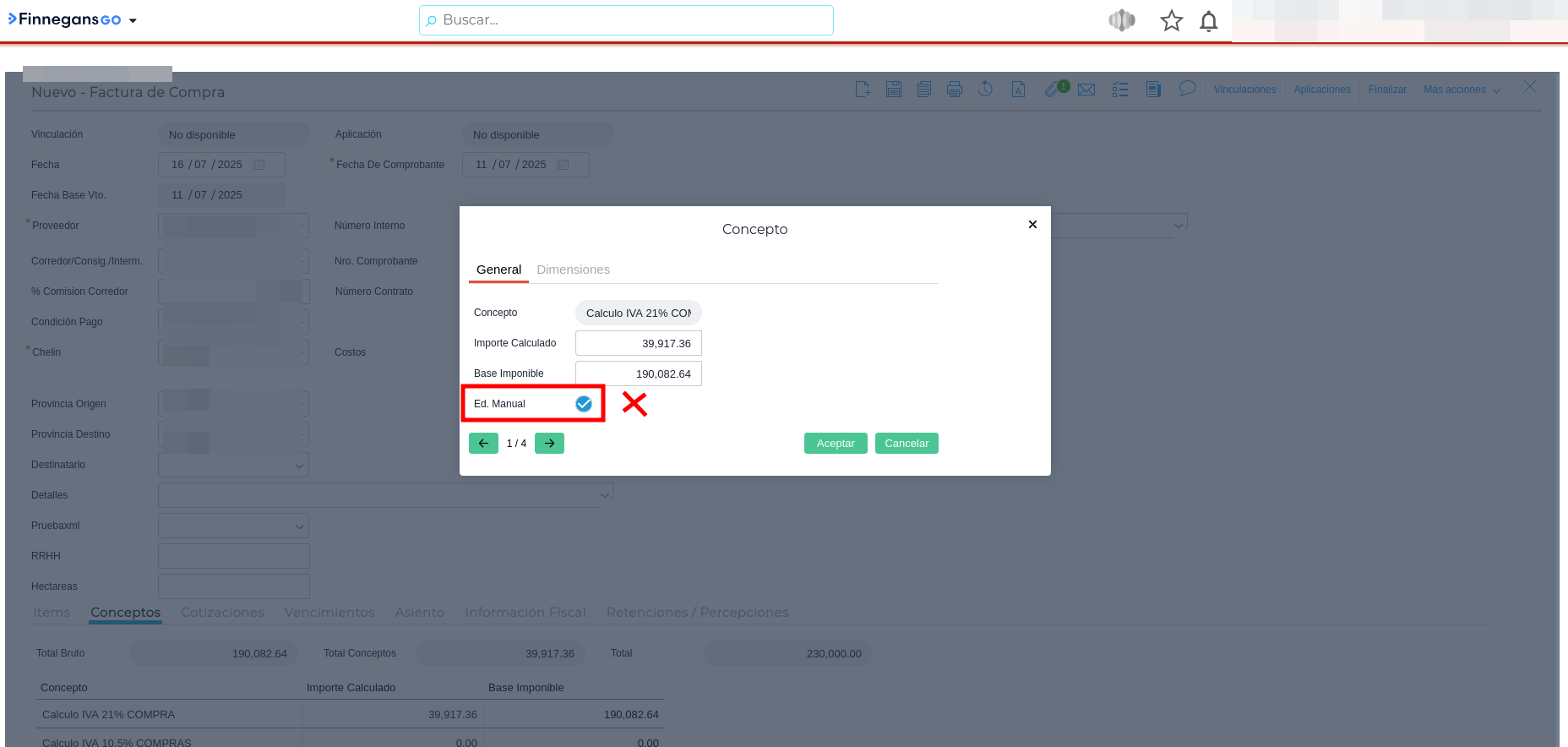
Task: Click the save invoice icon
Action: point(893,90)
